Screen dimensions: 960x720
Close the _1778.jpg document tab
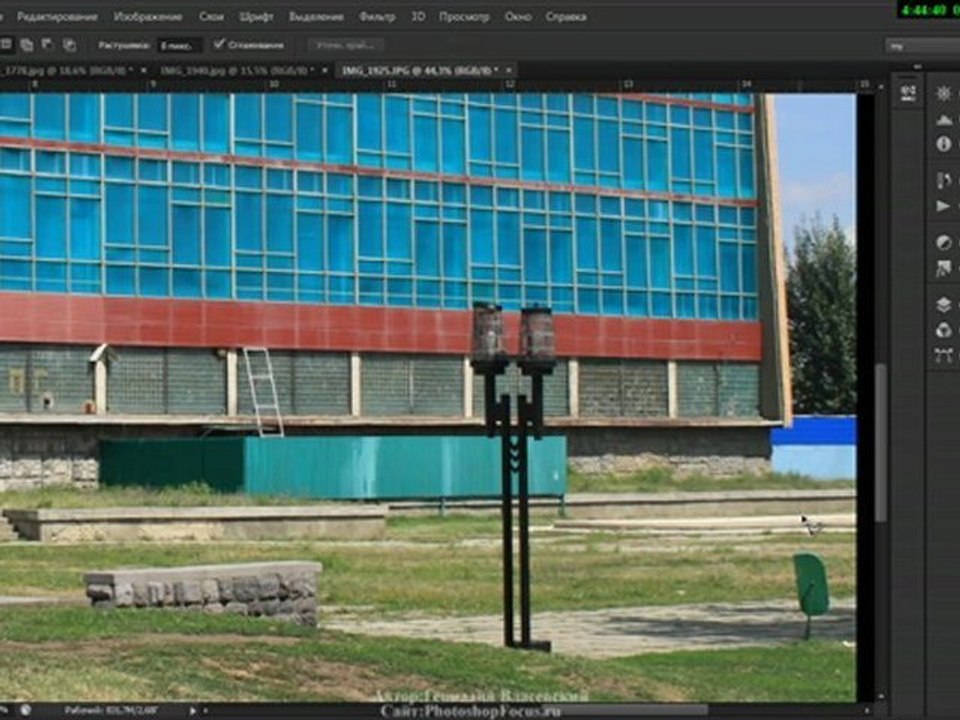tap(144, 70)
